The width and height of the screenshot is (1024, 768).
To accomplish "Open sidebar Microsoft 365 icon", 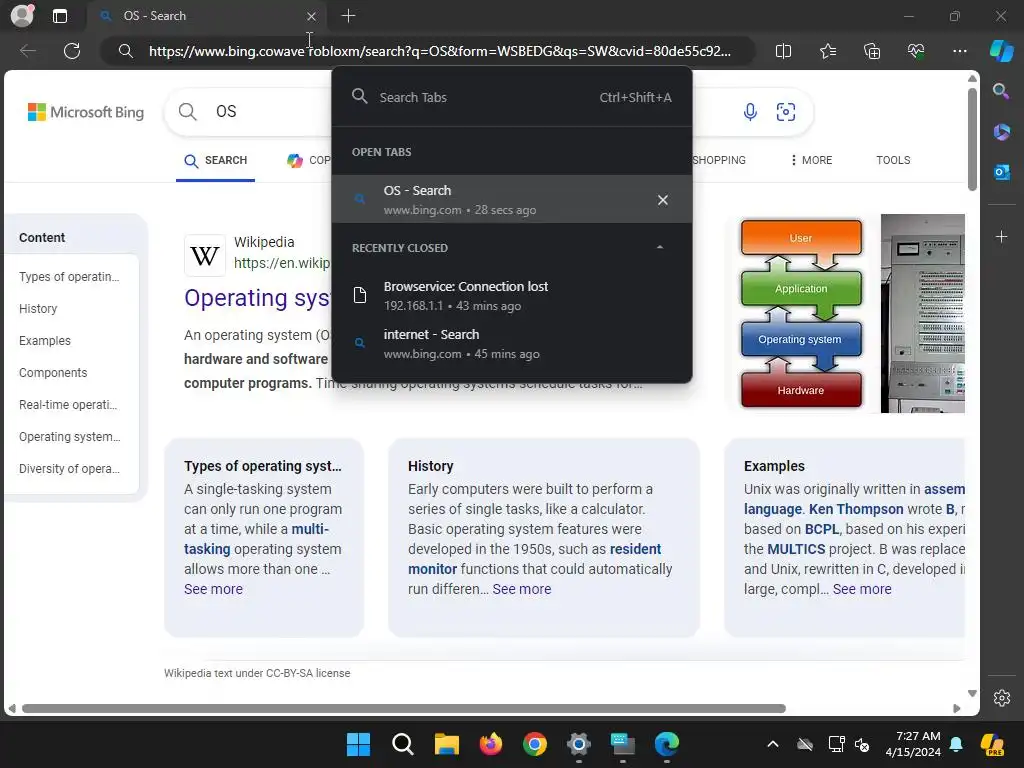I will coord(1001,132).
